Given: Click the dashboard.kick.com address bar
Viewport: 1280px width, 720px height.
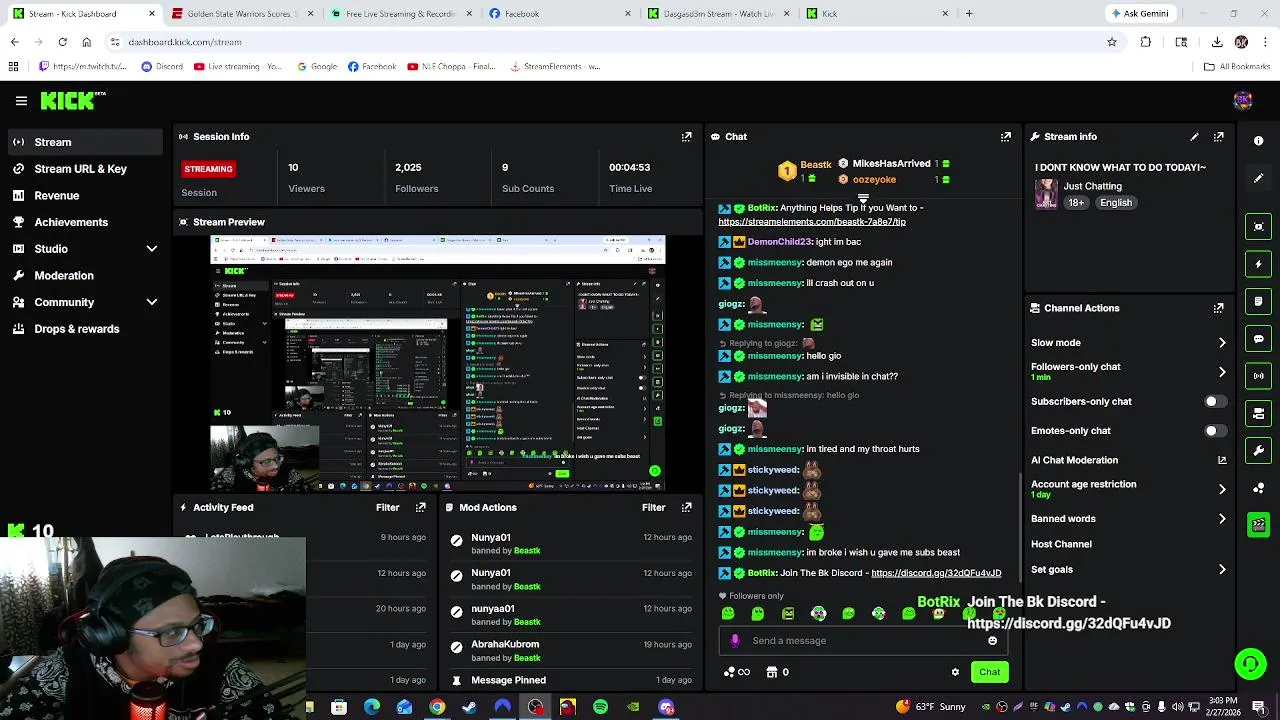Looking at the screenshot, I should pos(600,42).
